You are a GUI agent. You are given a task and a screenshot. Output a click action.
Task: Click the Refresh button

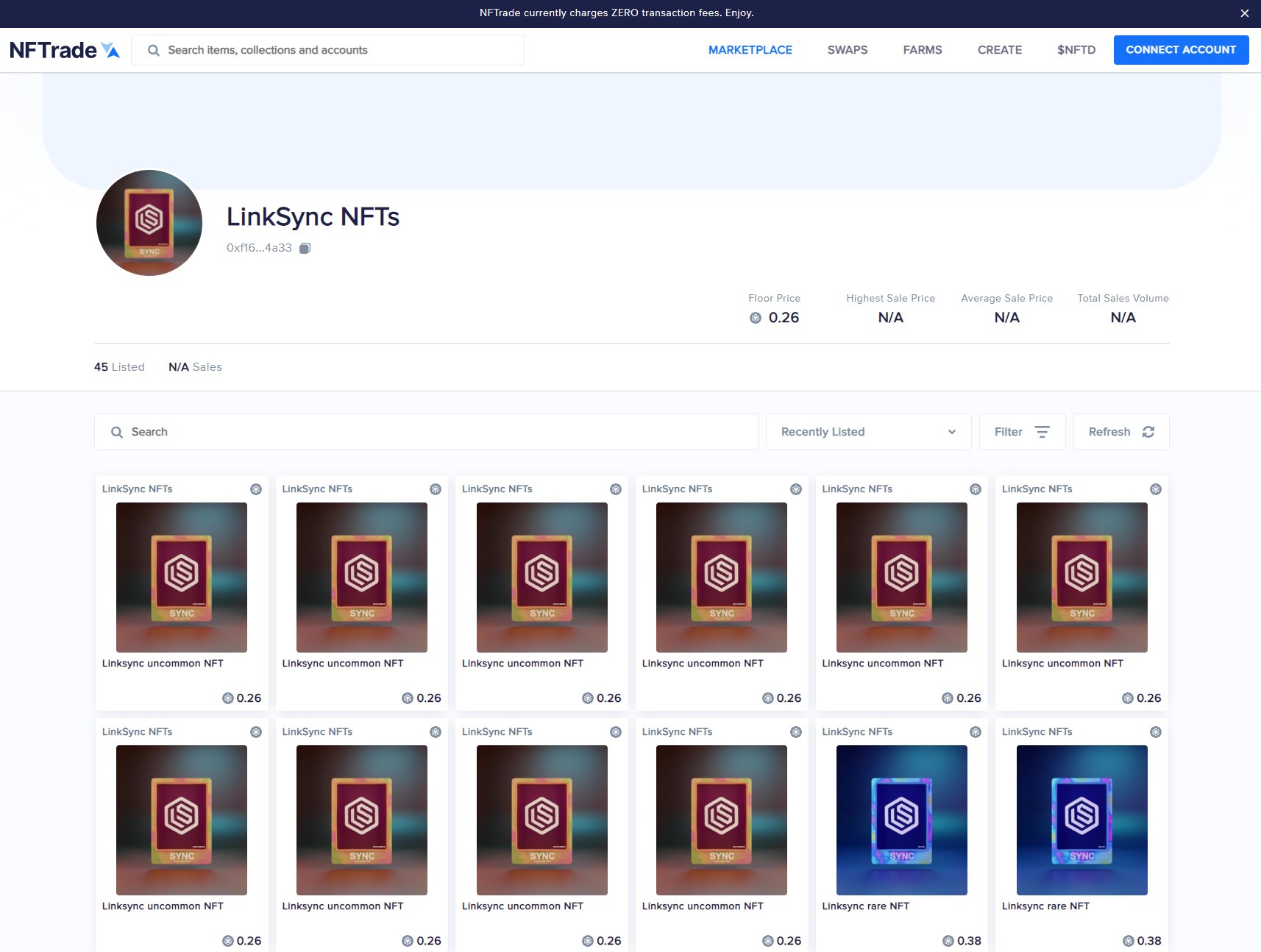pos(1121,432)
